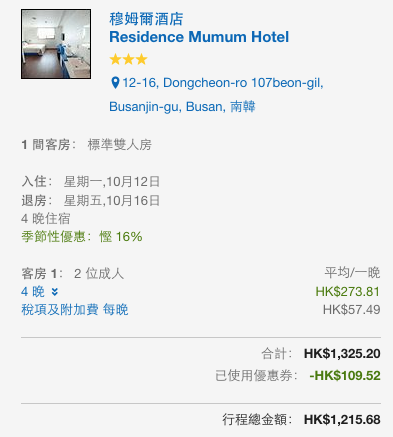
Task: Click the 季節性優惠 慳 16% promotion text
Action: 82,237
